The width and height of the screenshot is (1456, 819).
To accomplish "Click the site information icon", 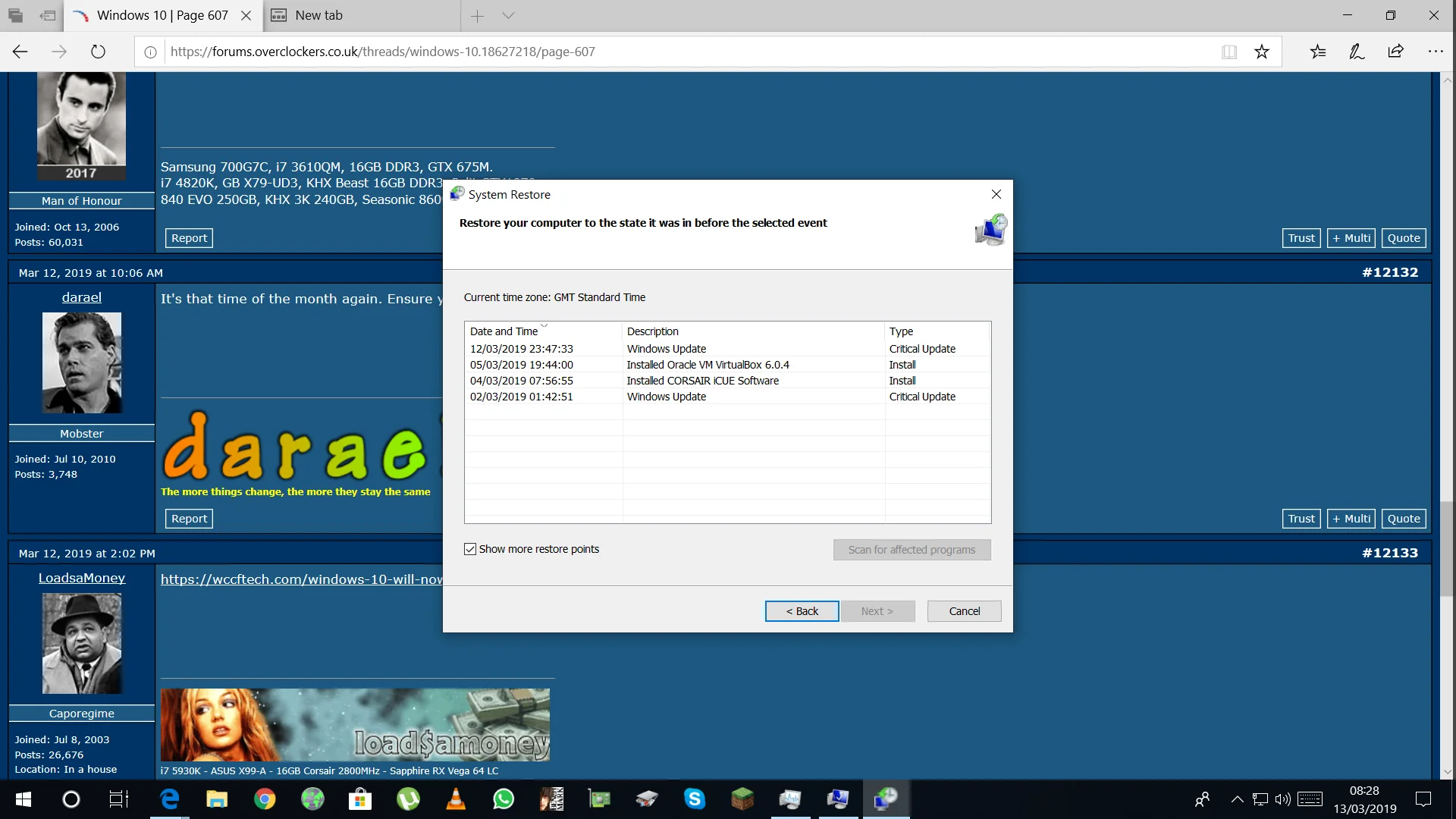I will point(150,52).
